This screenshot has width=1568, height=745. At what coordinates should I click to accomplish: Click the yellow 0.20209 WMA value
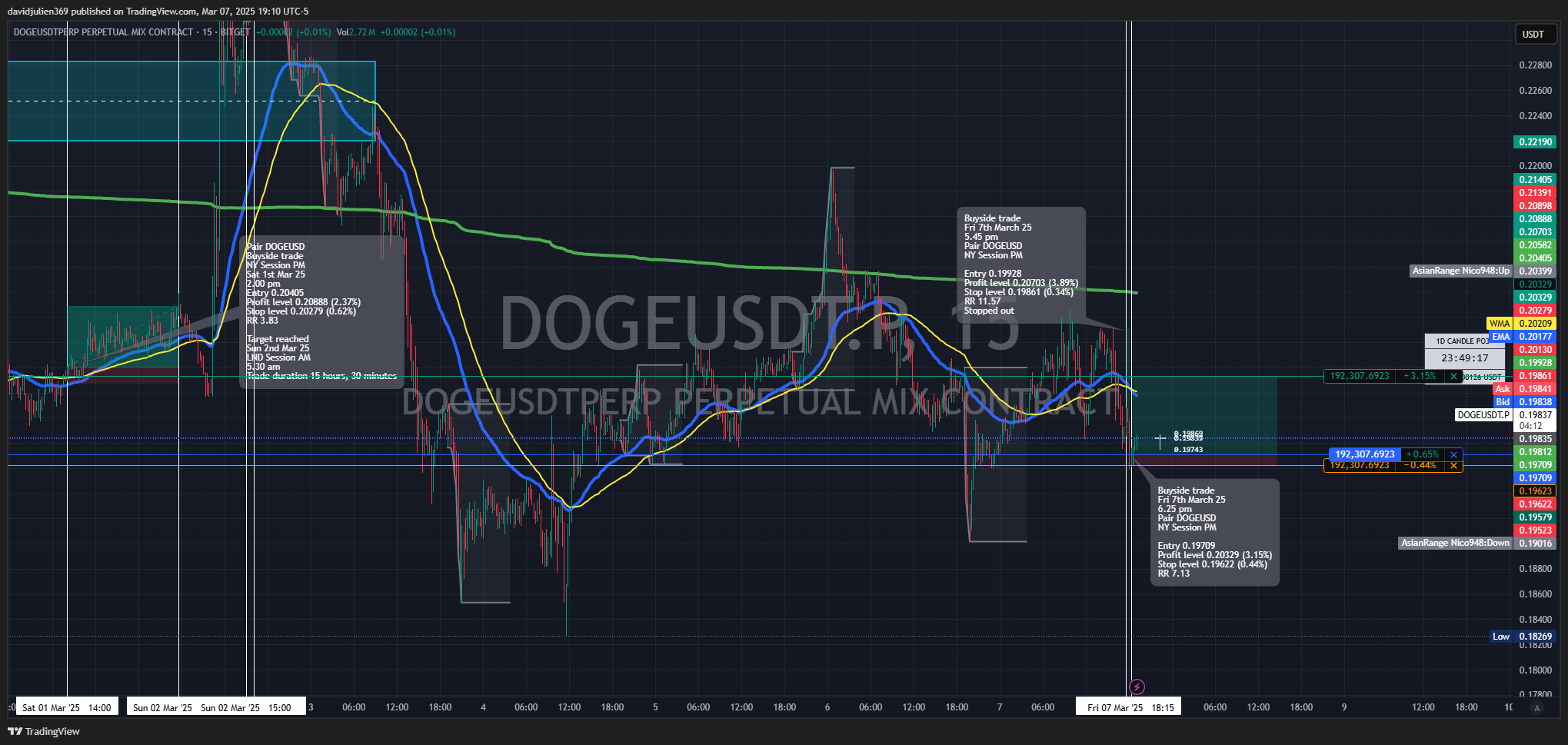[1535, 324]
